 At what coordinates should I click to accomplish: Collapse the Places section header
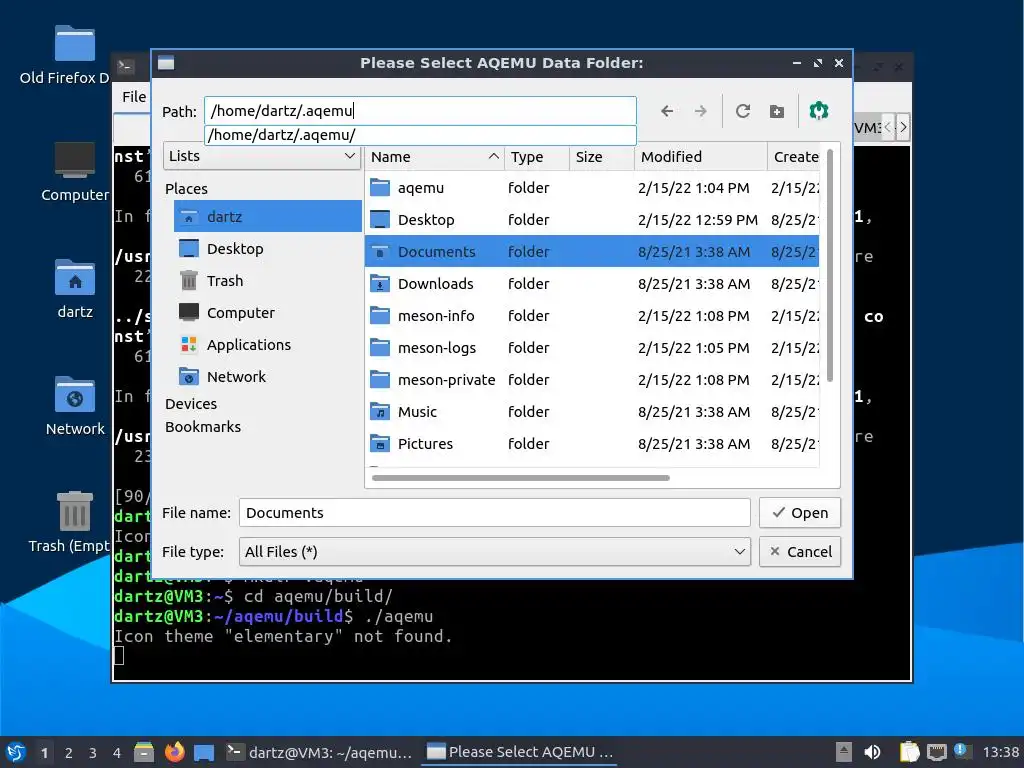[186, 189]
